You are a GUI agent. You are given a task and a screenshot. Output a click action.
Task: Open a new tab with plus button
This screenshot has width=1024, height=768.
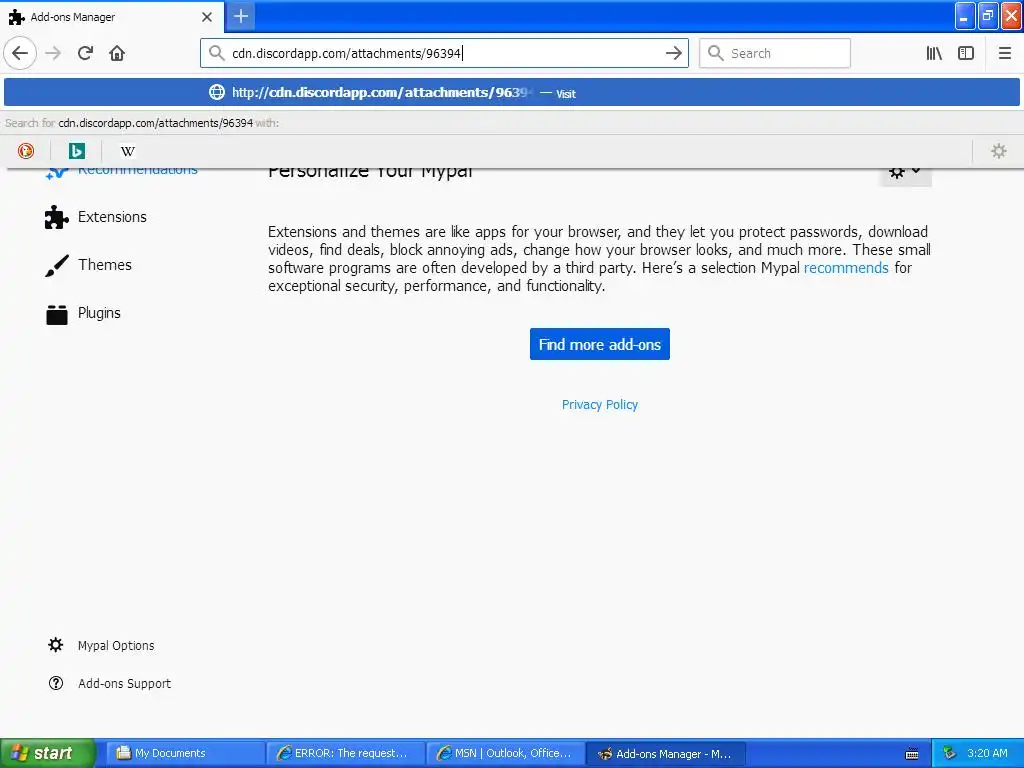[x=240, y=16]
